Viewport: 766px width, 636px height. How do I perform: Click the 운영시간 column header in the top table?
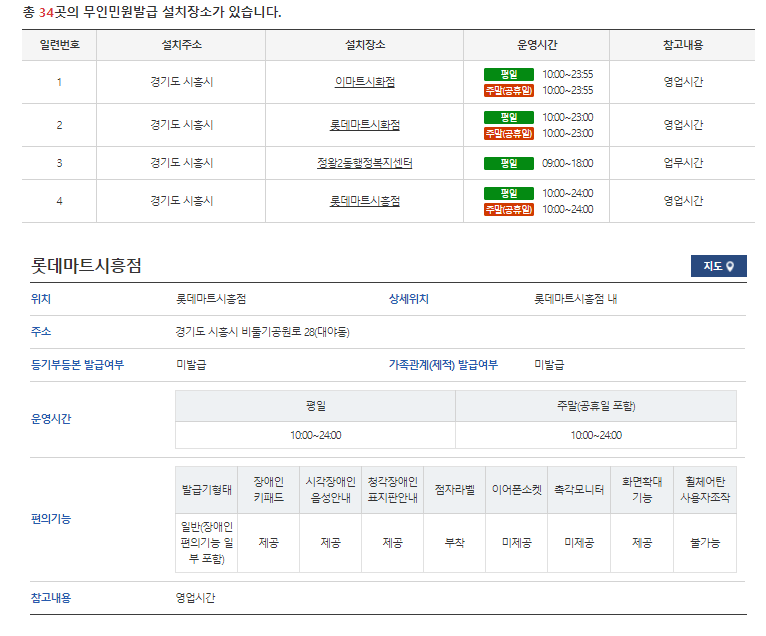[536, 45]
